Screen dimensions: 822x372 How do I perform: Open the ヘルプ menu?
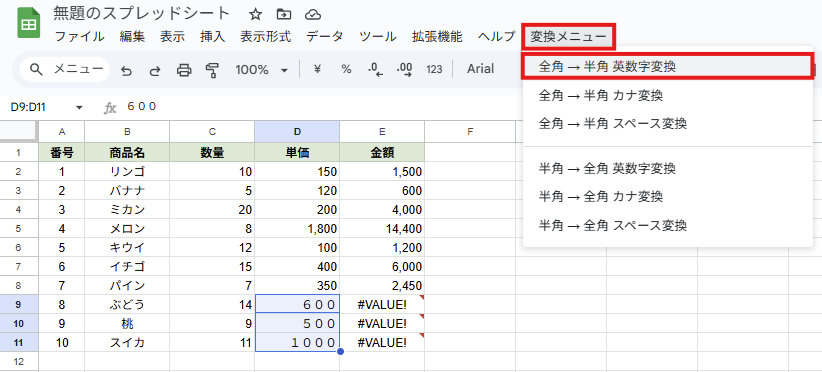point(497,37)
